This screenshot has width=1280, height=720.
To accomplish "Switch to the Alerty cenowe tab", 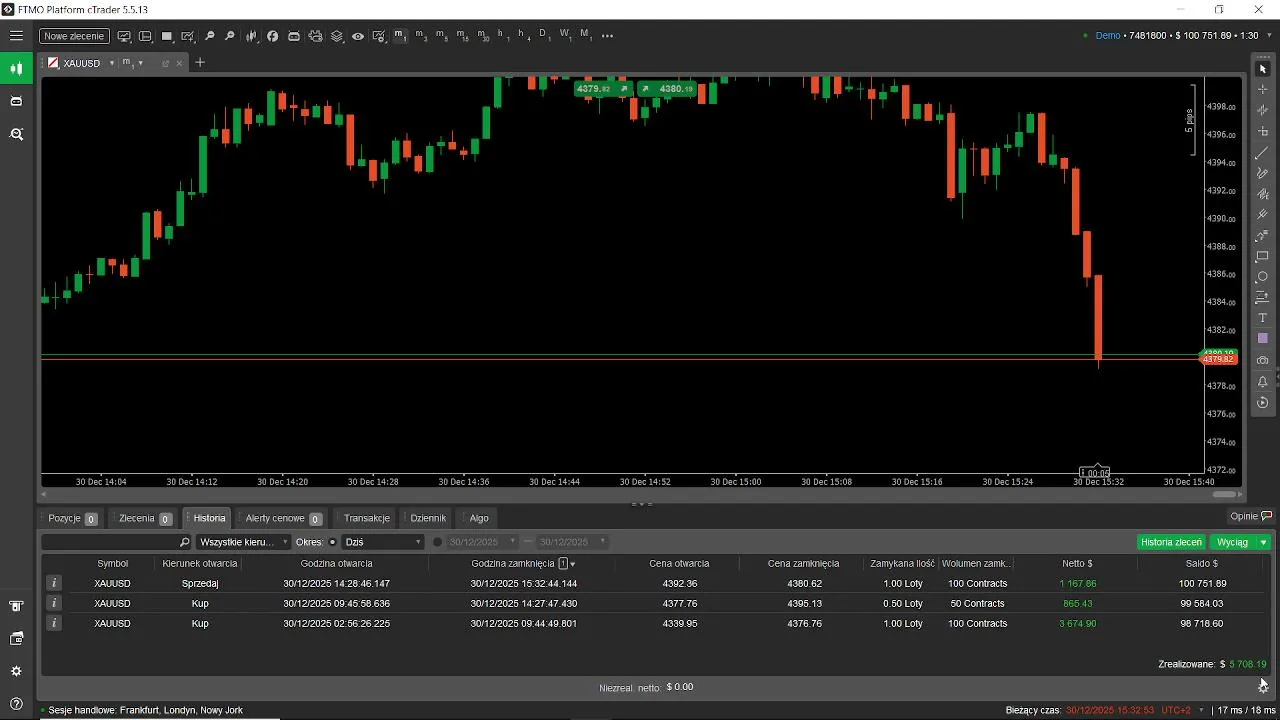I will [283, 518].
